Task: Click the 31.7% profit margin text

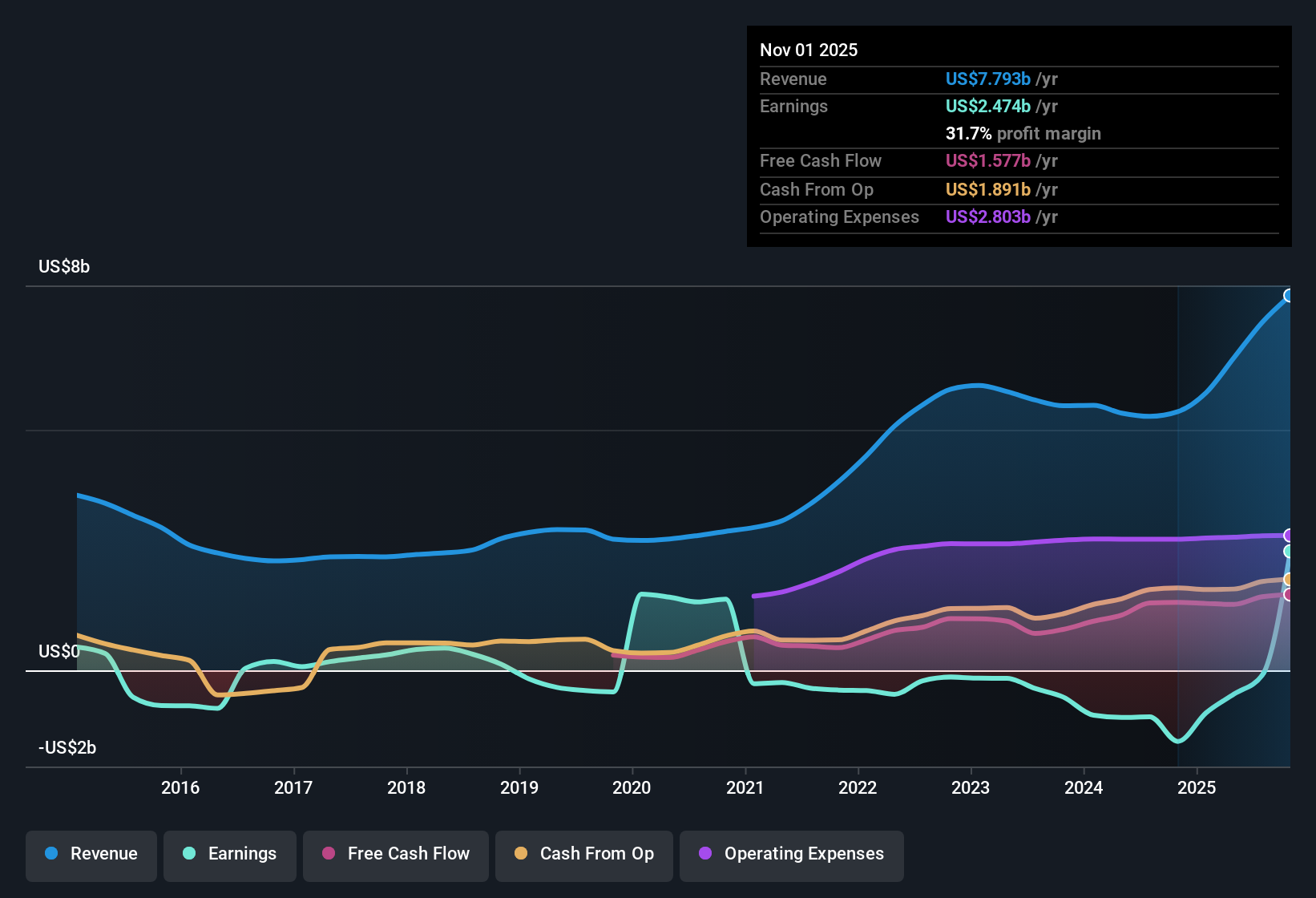Action: tap(1023, 133)
